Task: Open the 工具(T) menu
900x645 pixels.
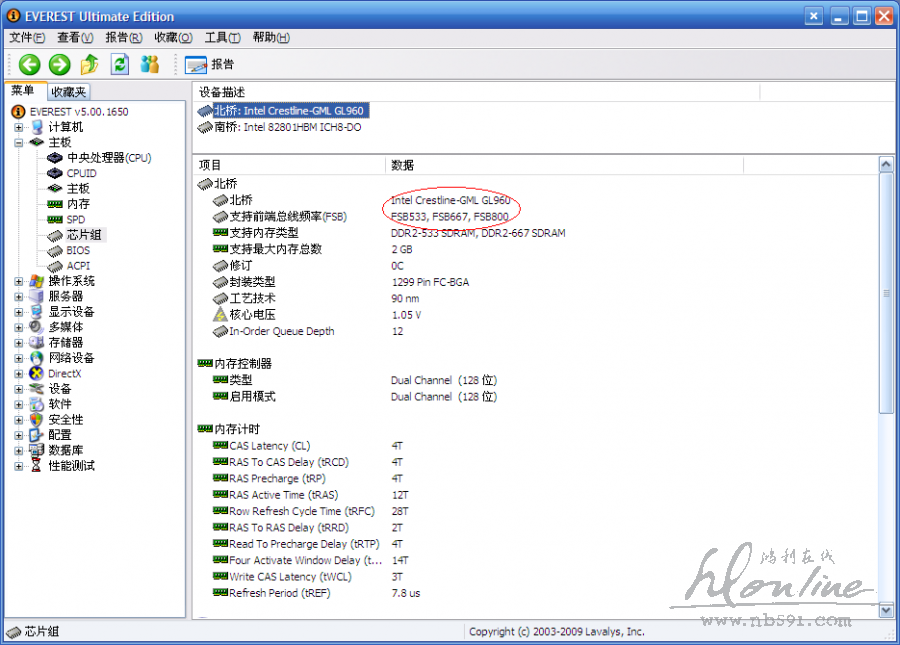Action: pos(222,38)
